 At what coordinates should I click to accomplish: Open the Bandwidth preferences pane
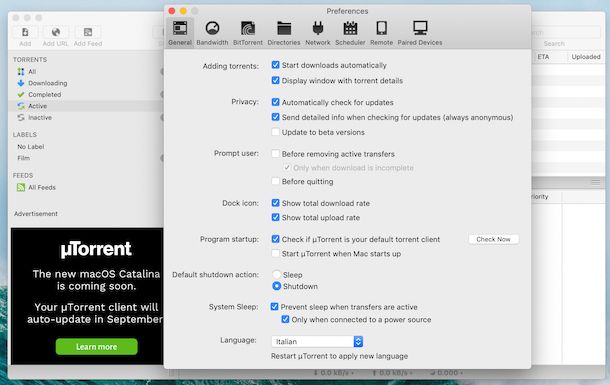click(212, 33)
